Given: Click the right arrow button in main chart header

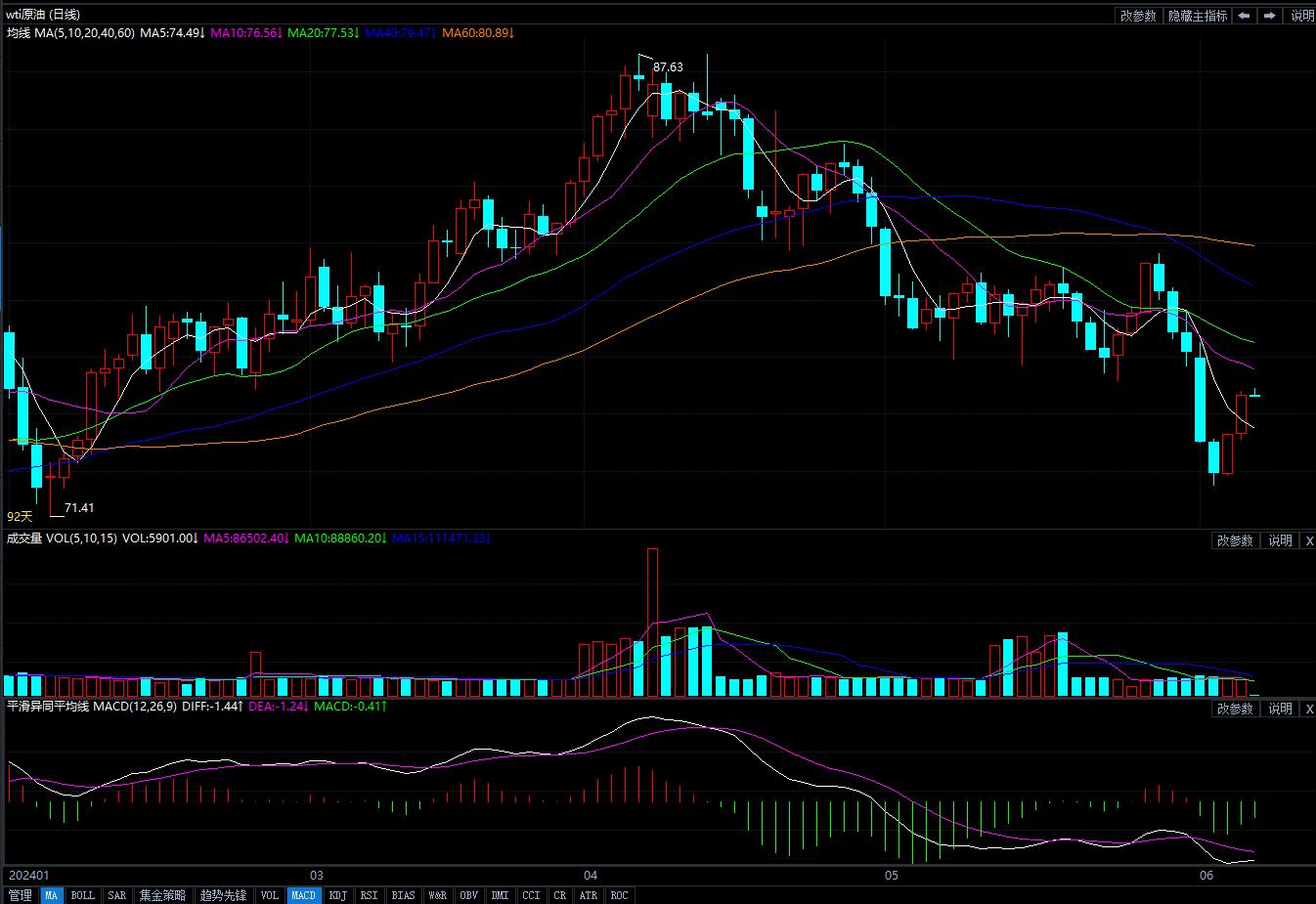Looking at the screenshot, I should click(x=1269, y=16).
